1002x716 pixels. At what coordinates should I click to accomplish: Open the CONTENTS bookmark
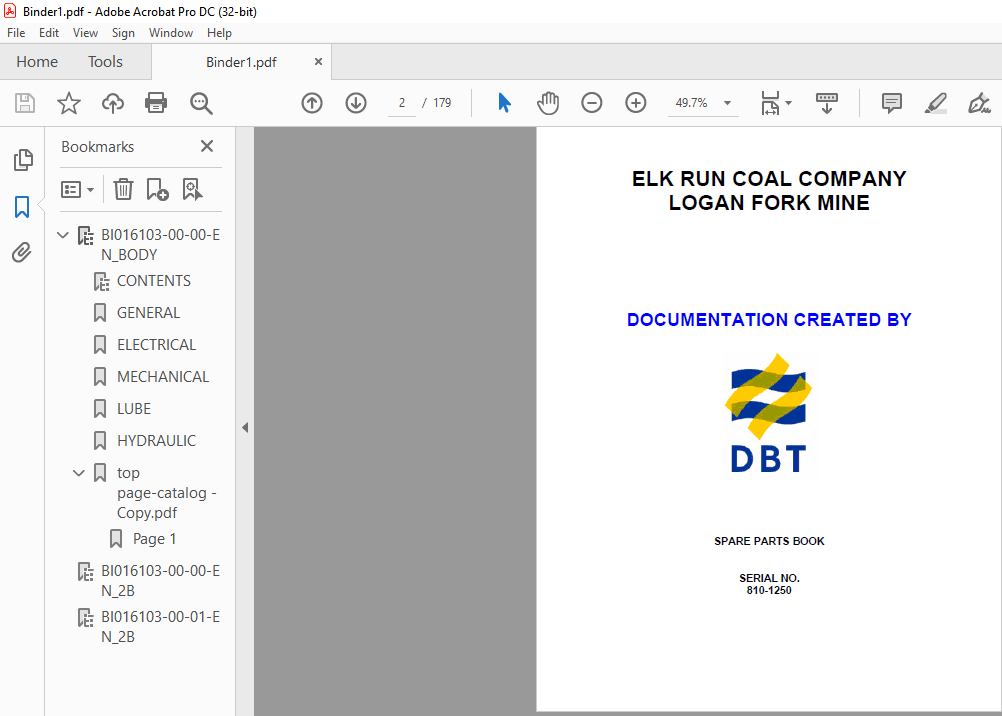153,281
